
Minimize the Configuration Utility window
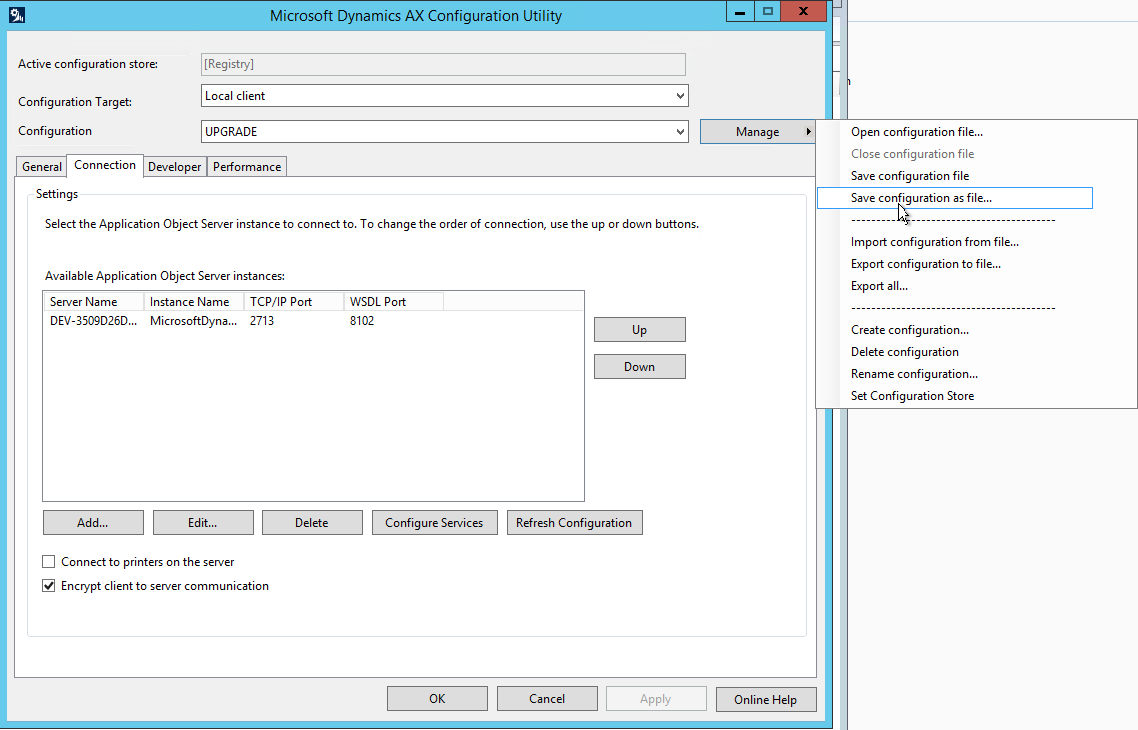click(x=740, y=12)
